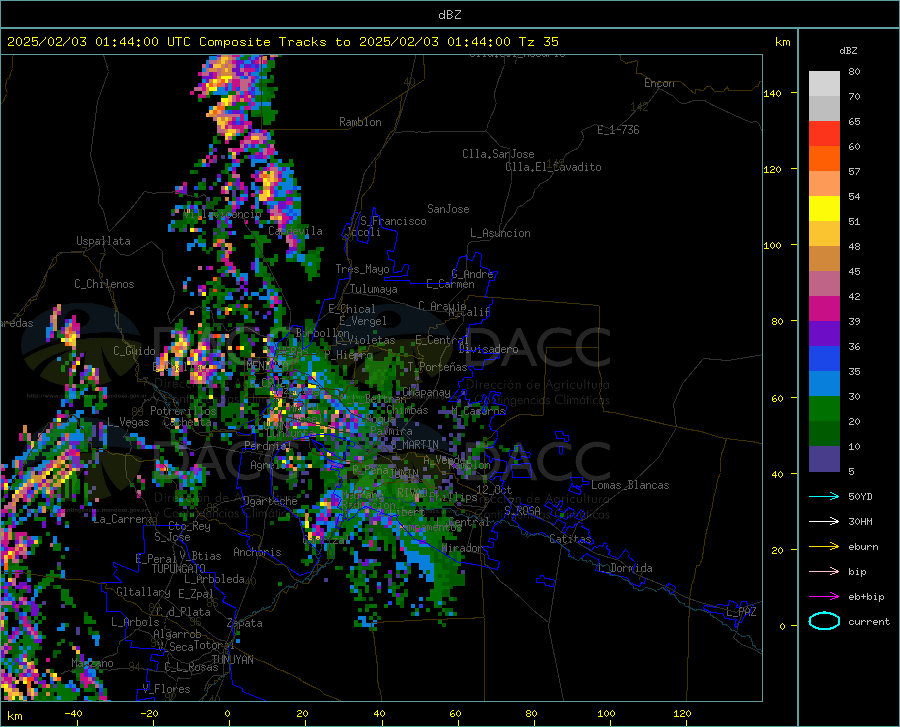This screenshot has width=900, height=727.
Task: Click the Clla.El_Cavadito map label
Action: pyautogui.click(x=553, y=167)
